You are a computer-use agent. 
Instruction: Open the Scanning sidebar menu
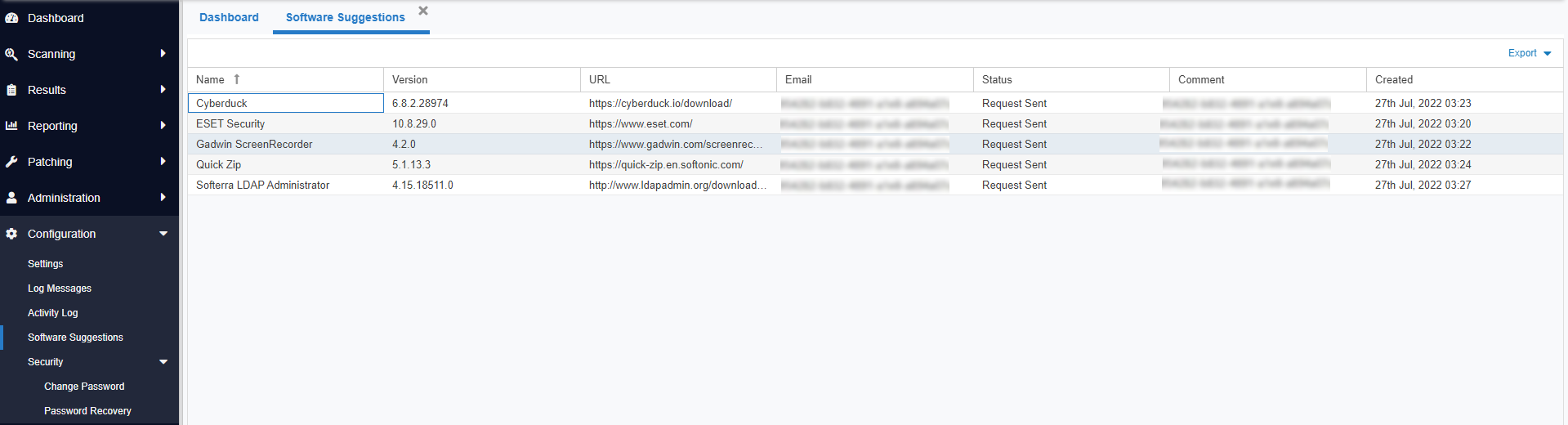51,54
